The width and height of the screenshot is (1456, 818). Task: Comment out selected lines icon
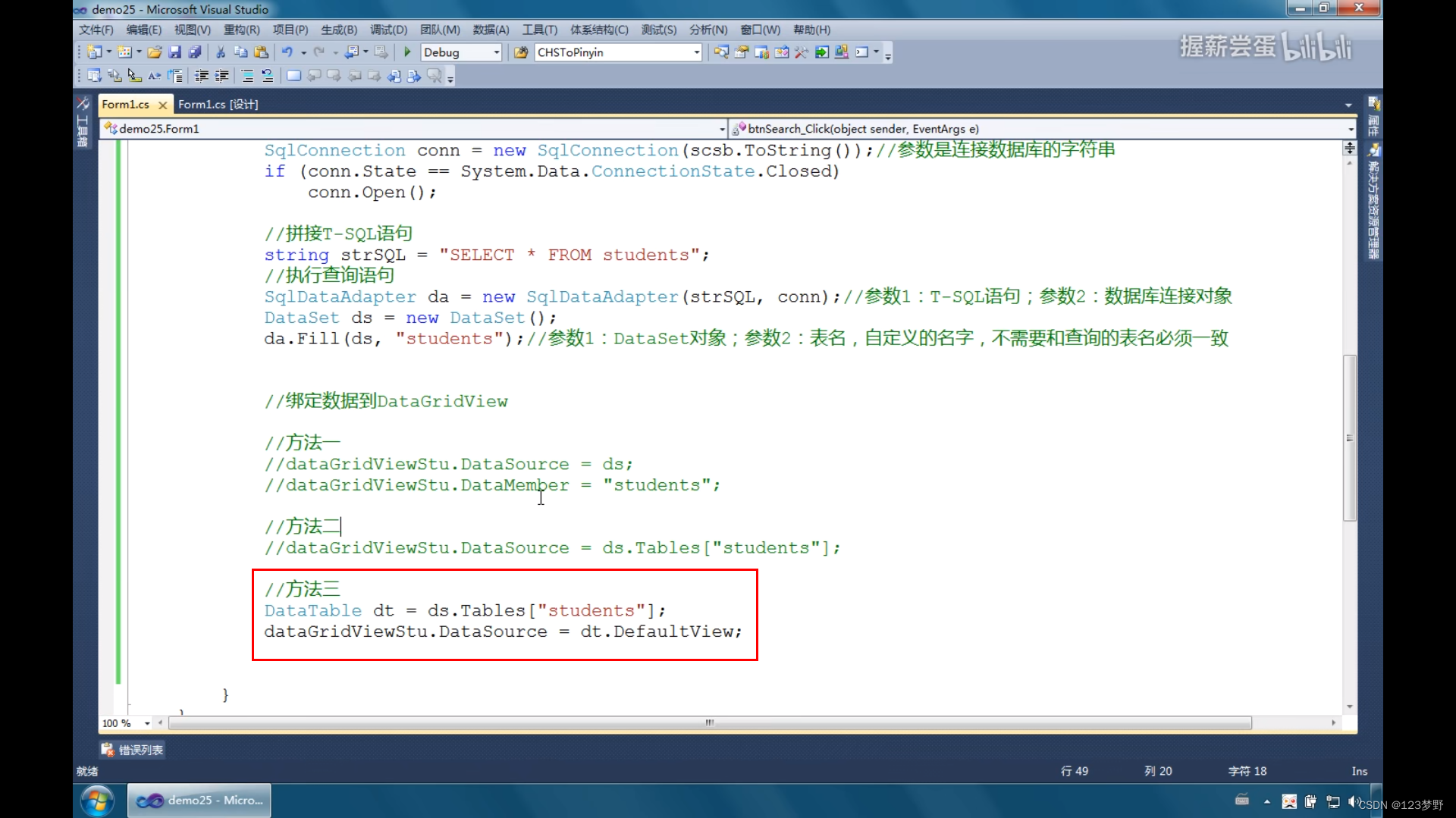tap(248, 76)
